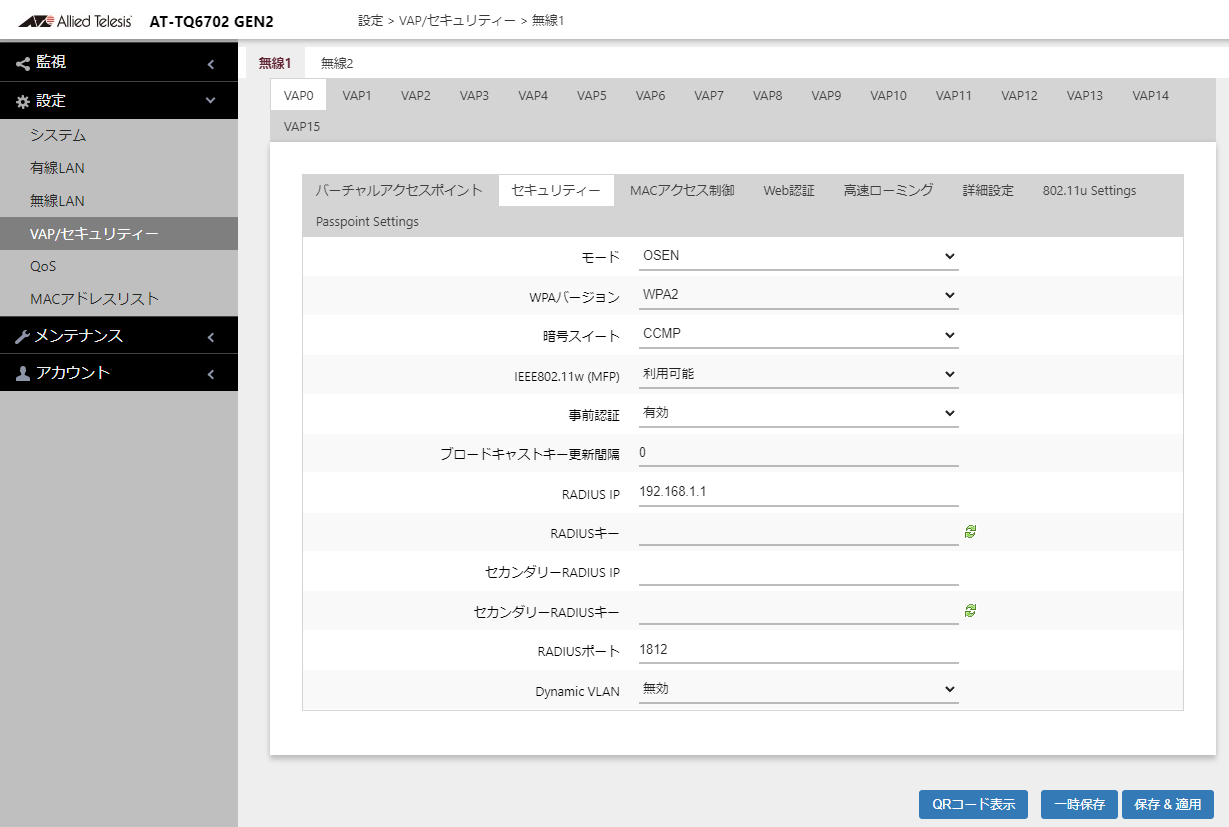The height and width of the screenshot is (827, 1229).
Task: Click the wrench icon next to メンテナンス
Action: [x=23, y=336]
